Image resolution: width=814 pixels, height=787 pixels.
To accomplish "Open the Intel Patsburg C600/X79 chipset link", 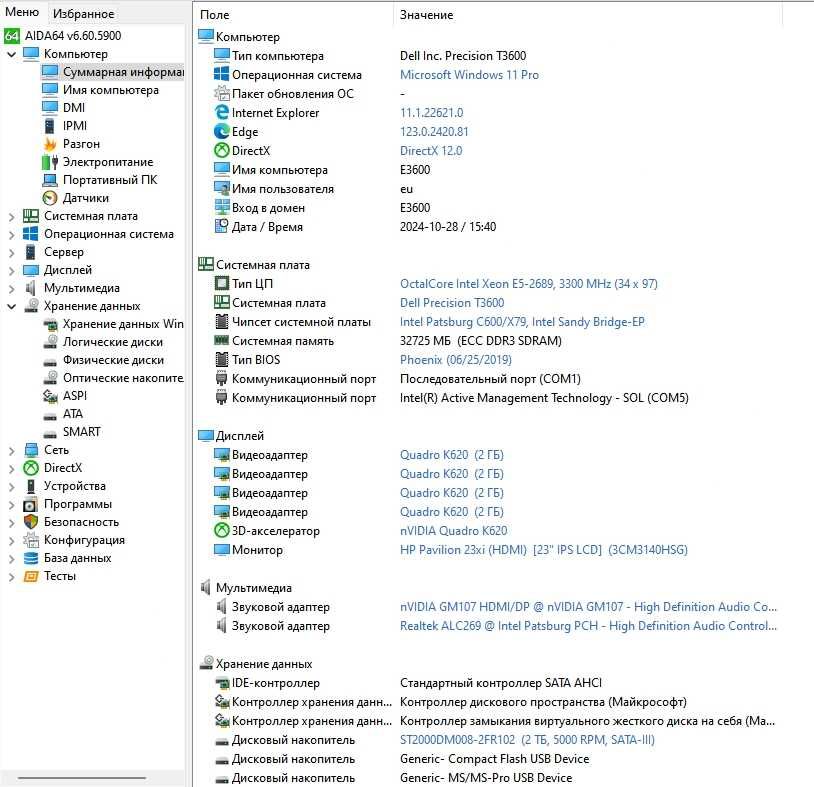I will tap(522, 322).
